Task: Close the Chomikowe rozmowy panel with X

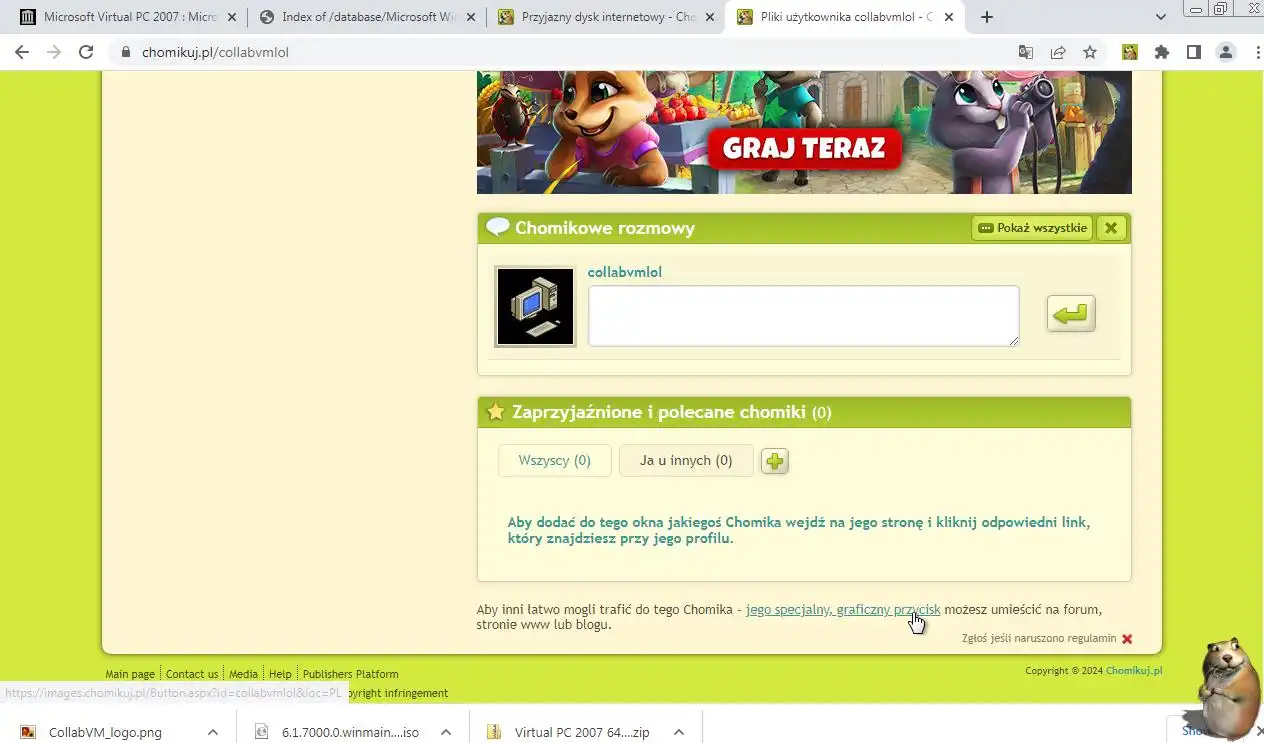Action: coord(1110,228)
